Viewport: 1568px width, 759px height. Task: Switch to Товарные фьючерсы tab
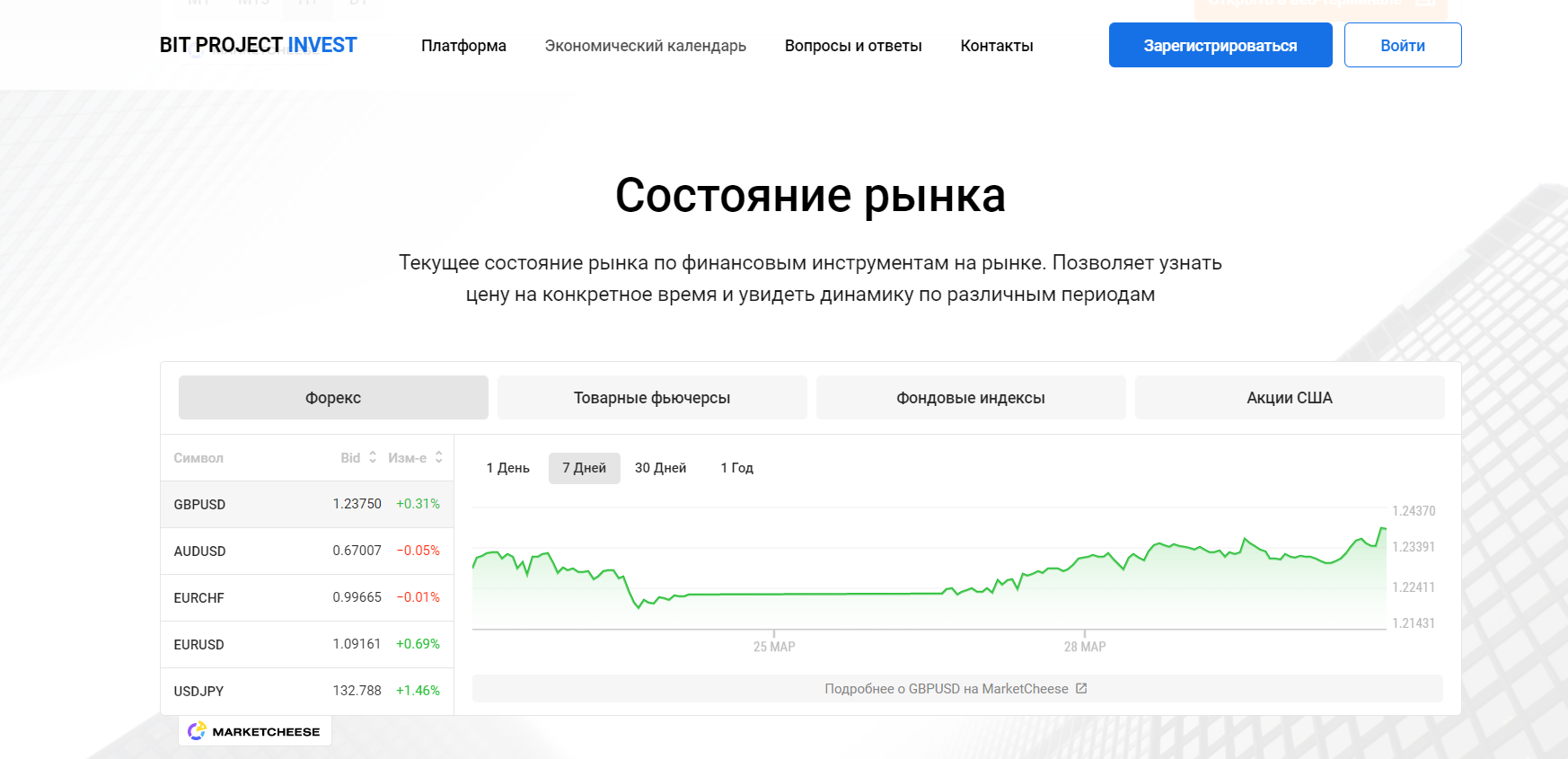coord(652,398)
